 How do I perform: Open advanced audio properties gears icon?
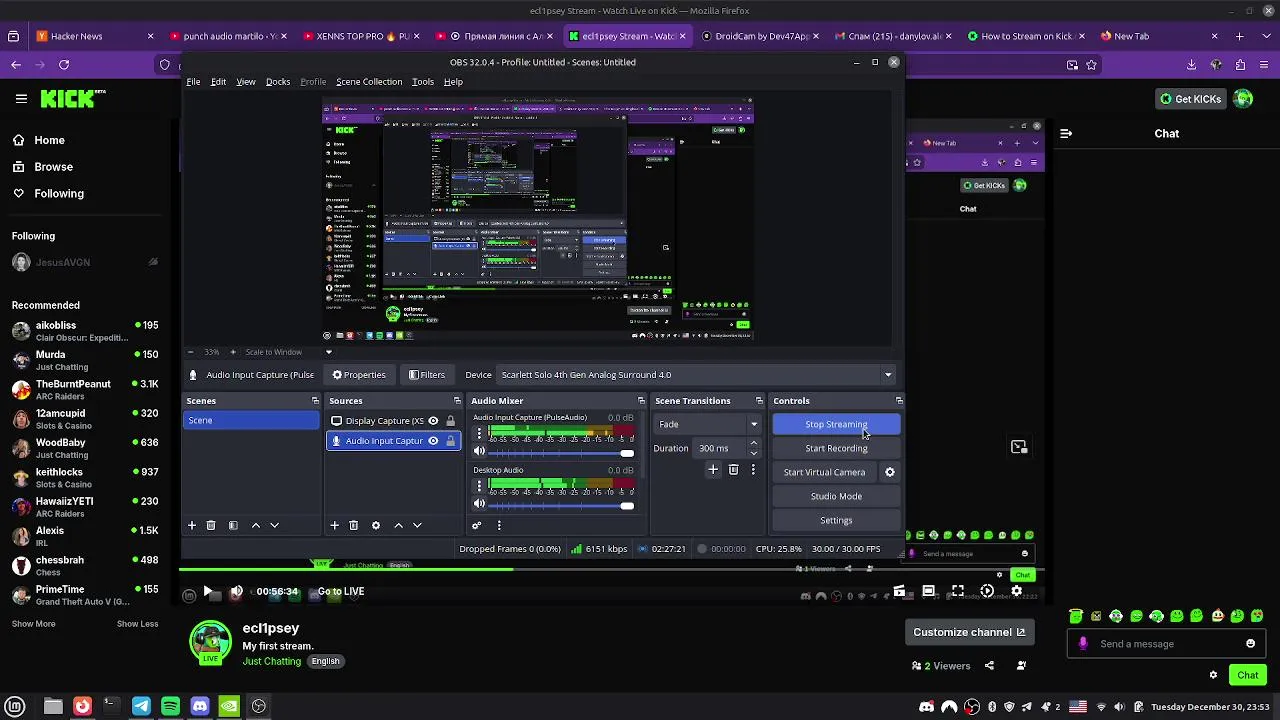point(477,525)
